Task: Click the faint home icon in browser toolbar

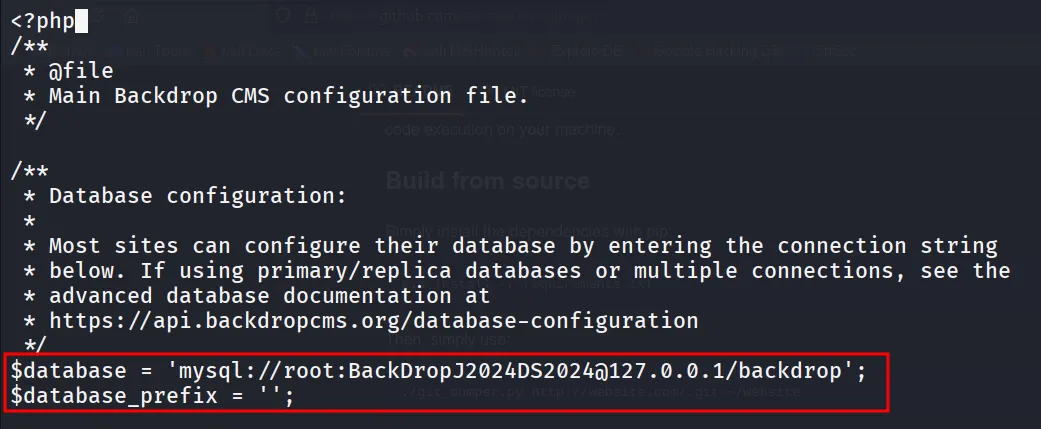Action: (131, 17)
